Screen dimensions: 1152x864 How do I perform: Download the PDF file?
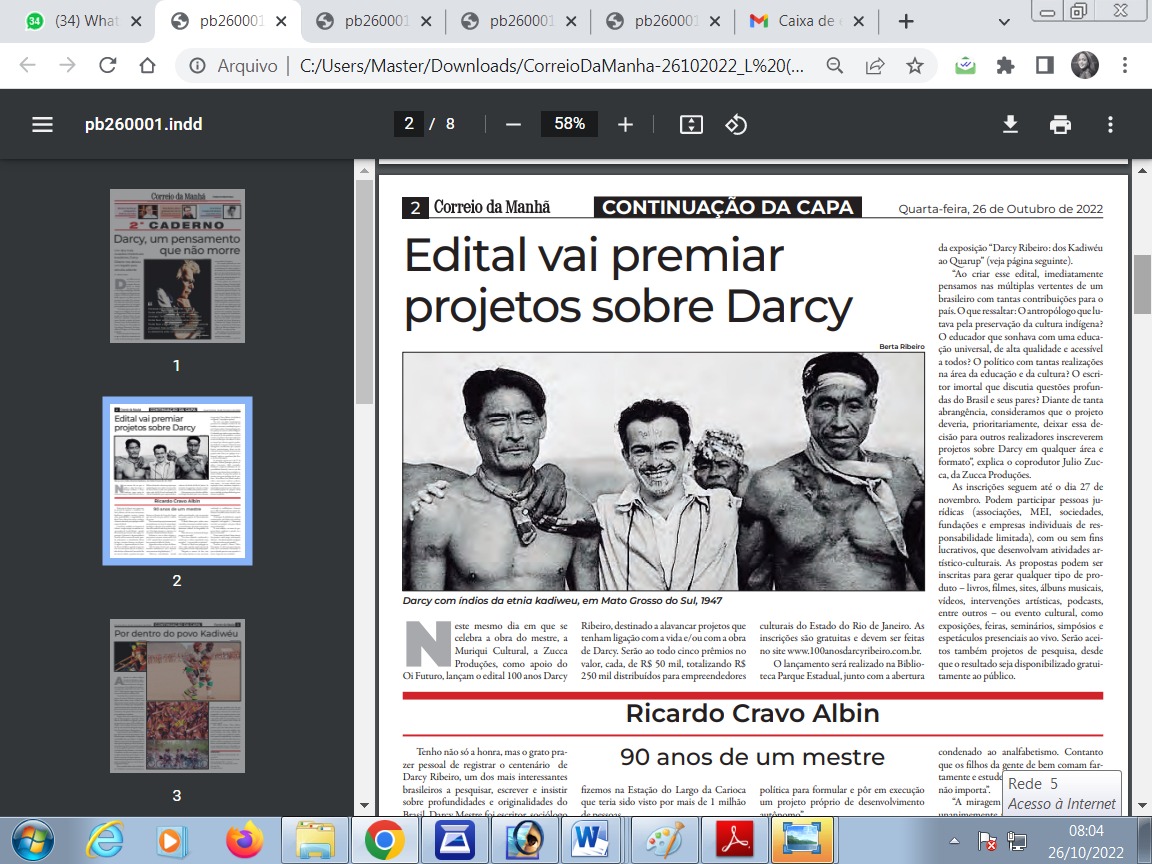point(1011,124)
